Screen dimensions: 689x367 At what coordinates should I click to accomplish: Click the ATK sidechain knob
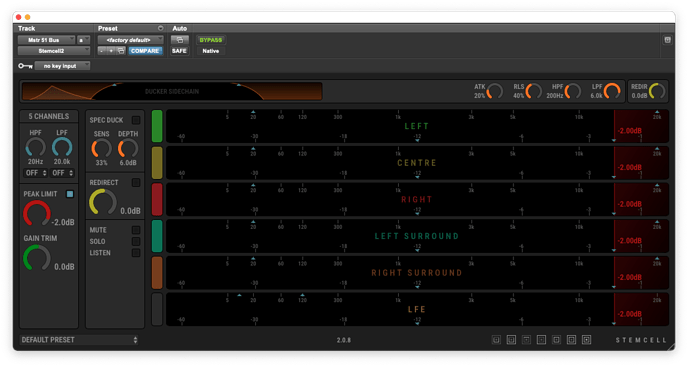(x=495, y=91)
